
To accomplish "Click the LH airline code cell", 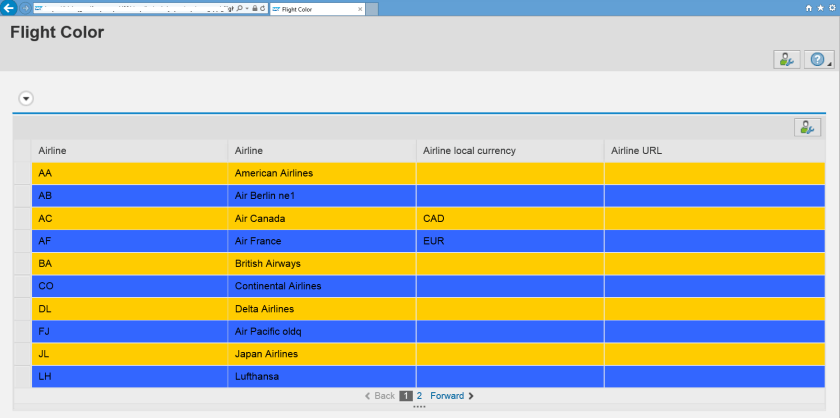I will click(130, 377).
